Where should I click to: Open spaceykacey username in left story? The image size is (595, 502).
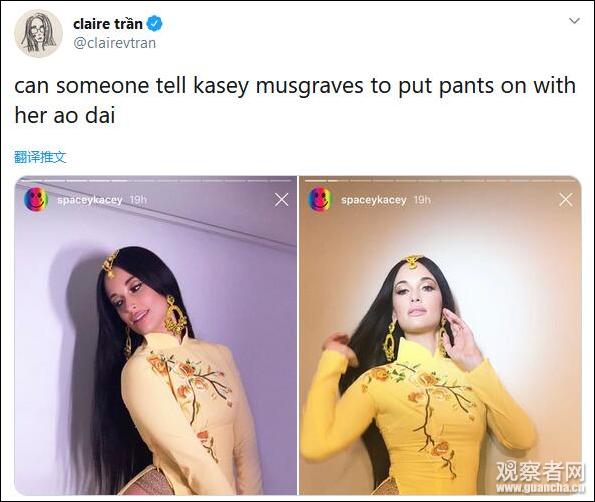[90, 200]
